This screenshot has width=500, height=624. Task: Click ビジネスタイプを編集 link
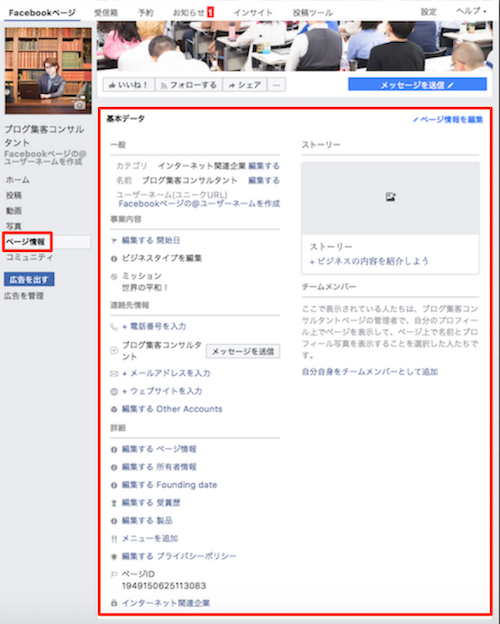click(x=162, y=258)
